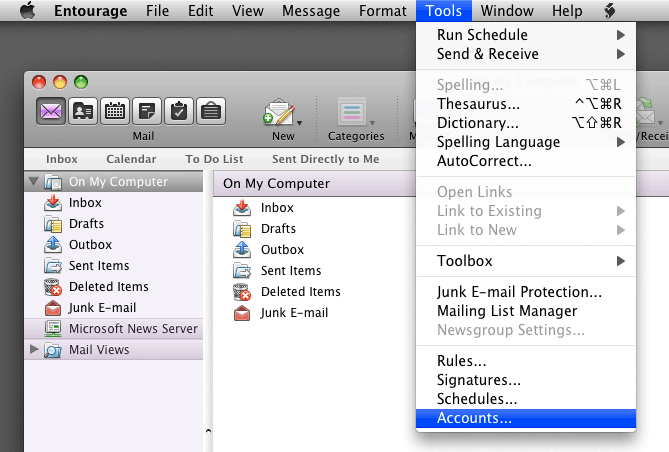The width and height of the screenshot is (669, 452).
Task: Click the Categories toolbar icon
Action: pos(352,112)
